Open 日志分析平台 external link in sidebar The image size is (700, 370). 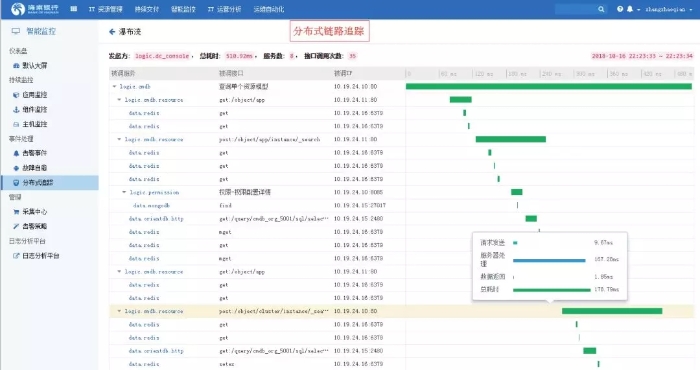(x=36, y=256)
